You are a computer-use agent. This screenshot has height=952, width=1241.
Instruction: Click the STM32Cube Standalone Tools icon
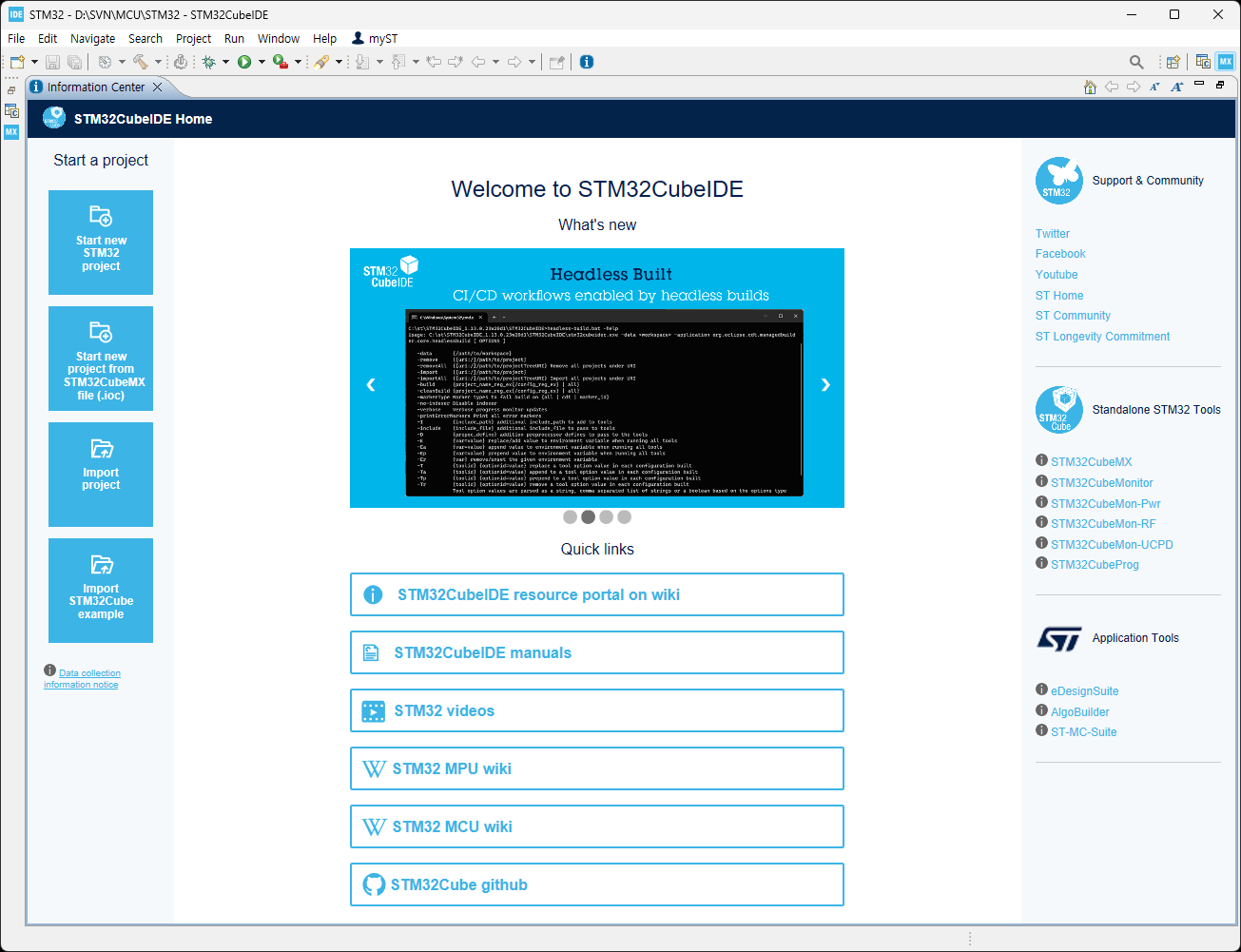[1059, 410]
